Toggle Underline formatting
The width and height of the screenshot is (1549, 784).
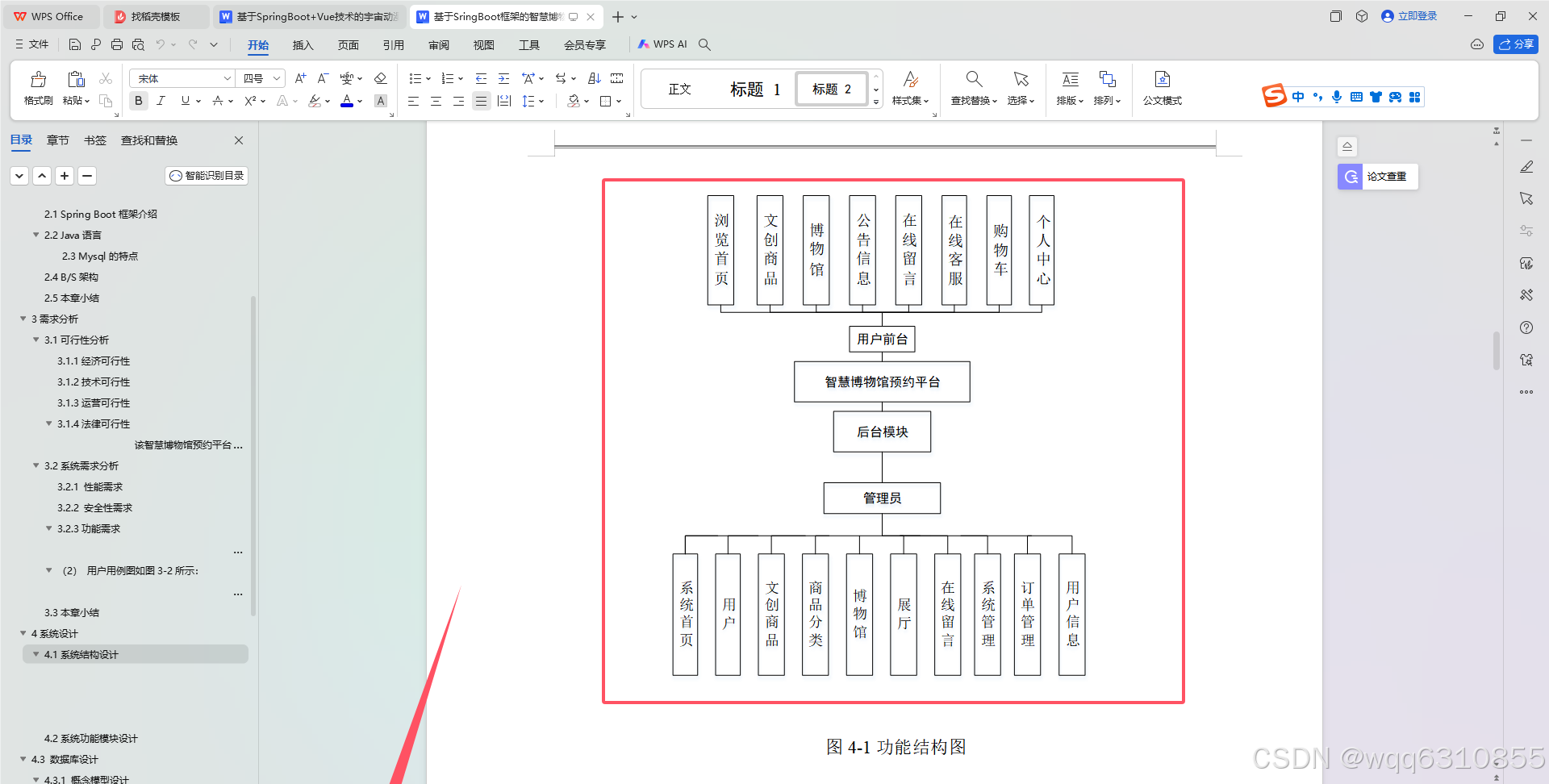click(186, 101)
